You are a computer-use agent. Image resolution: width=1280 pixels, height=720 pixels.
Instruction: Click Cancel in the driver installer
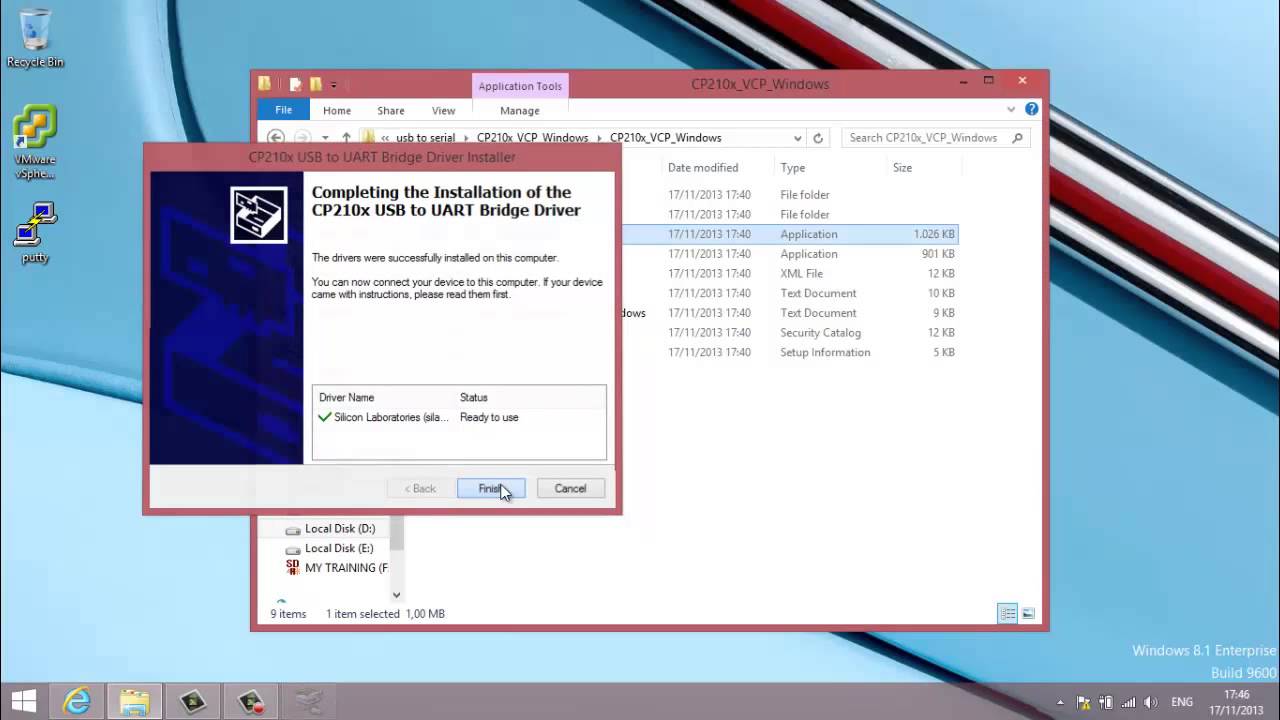pos(570,488)
